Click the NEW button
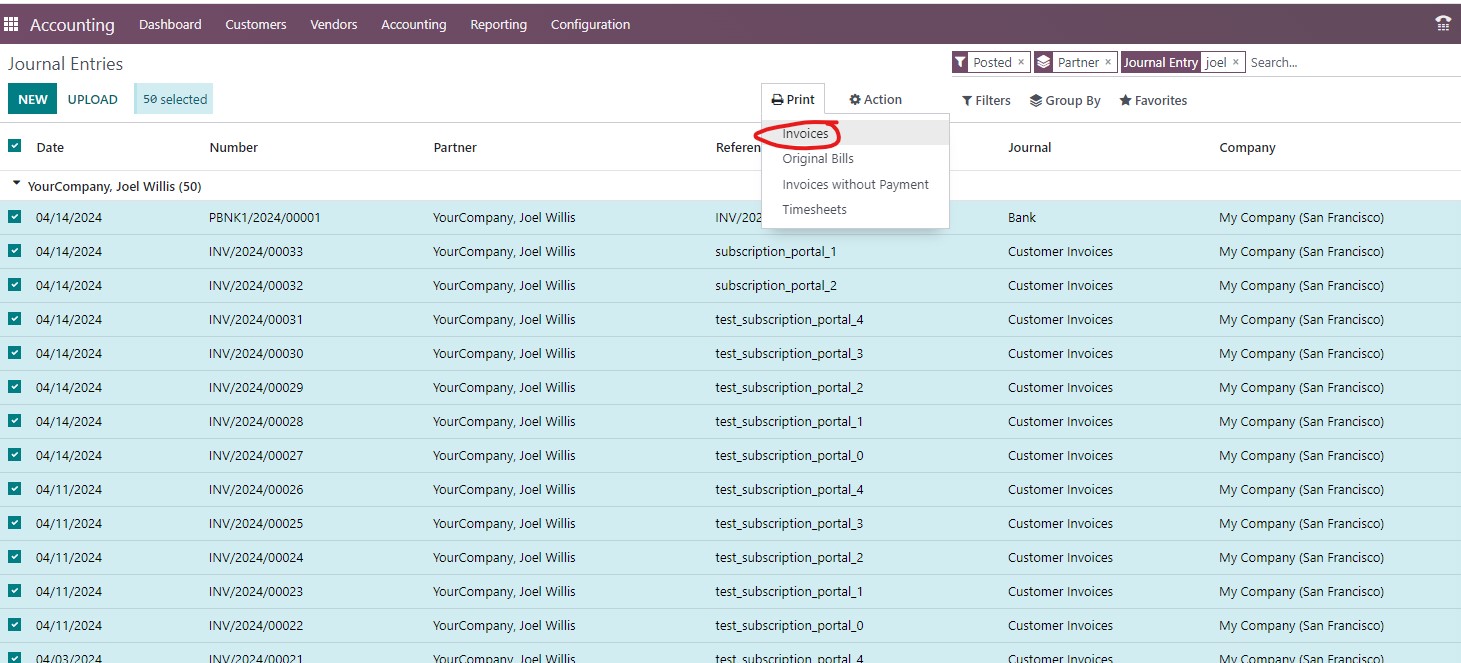Image resolution: width=1461 pixels, height=663 pixels. click(33, 99)
